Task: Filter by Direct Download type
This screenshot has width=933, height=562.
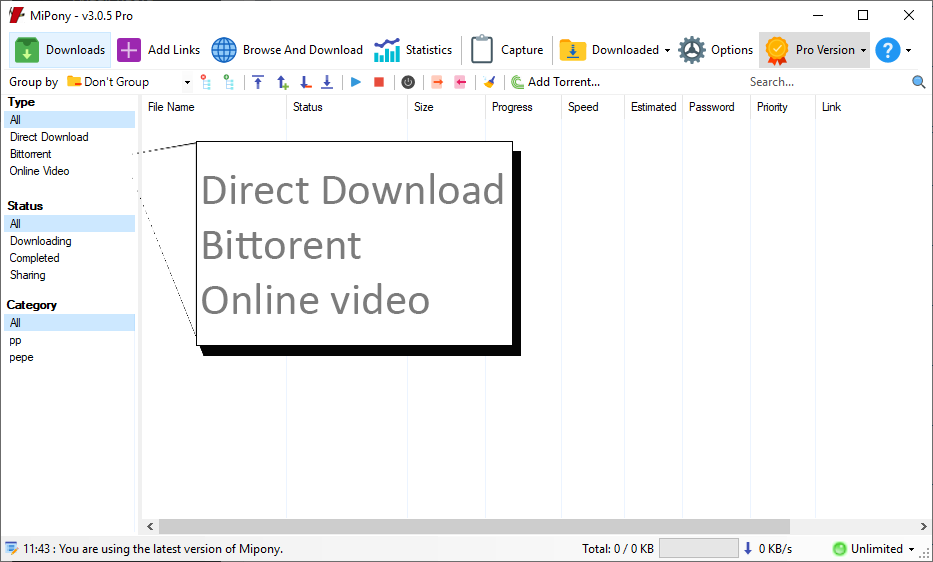Action: (49, 137)
